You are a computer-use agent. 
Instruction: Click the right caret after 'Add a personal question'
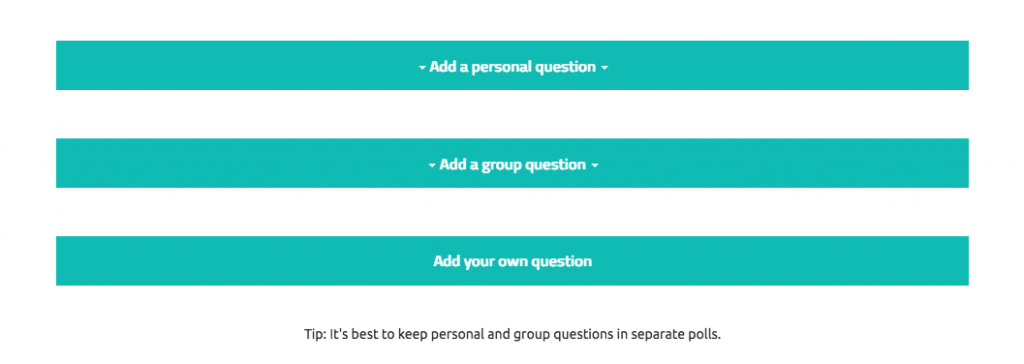point(605,68)
